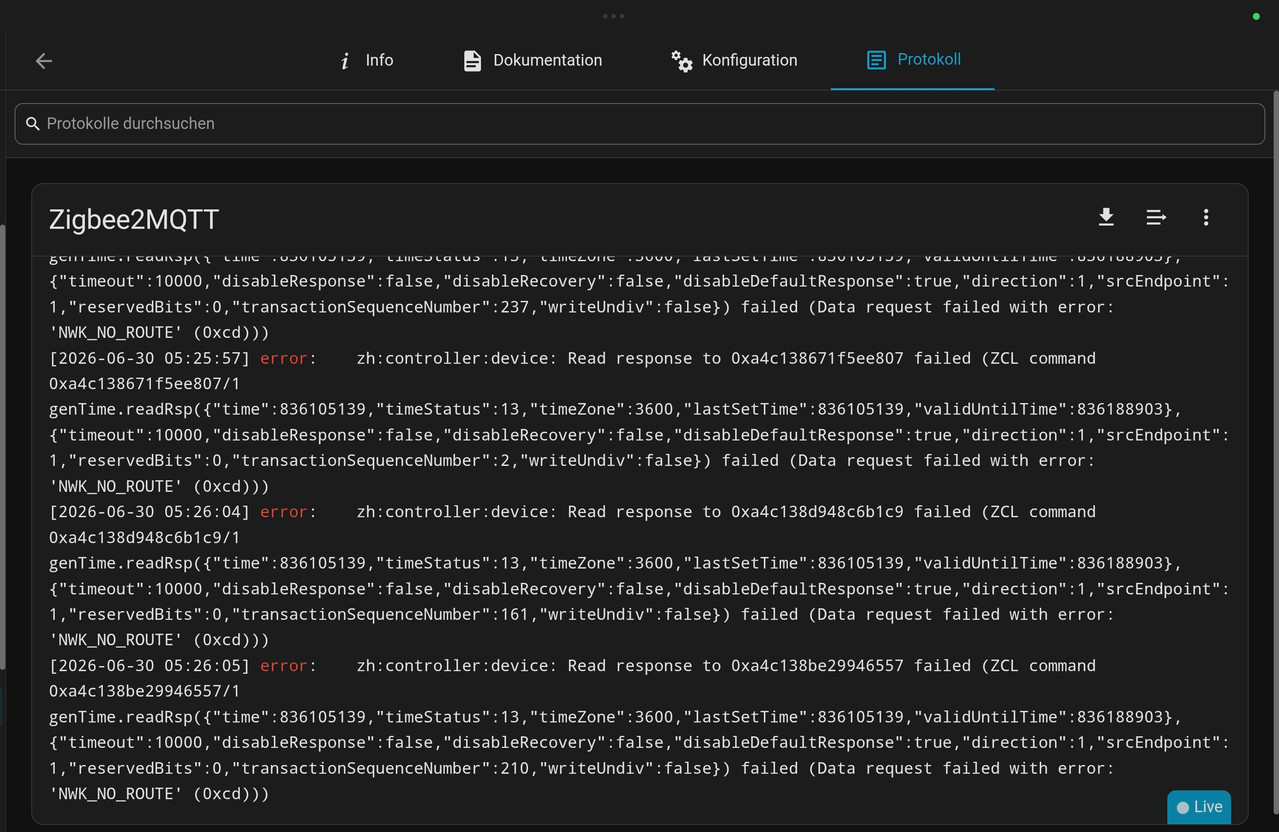The image size is (1279, 832).
Task: Click the Info tab's "i" icon
Action: (x=345, y=61)
